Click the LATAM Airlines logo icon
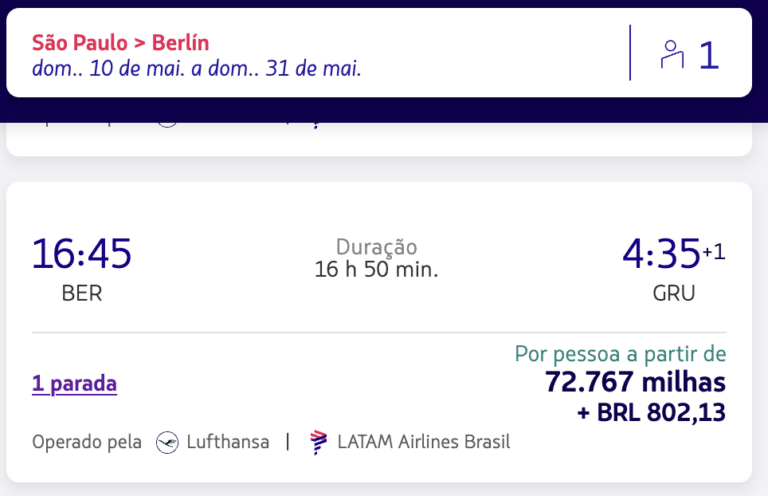Viewport: 768px width, 496px height. click(x=319, y=442)
